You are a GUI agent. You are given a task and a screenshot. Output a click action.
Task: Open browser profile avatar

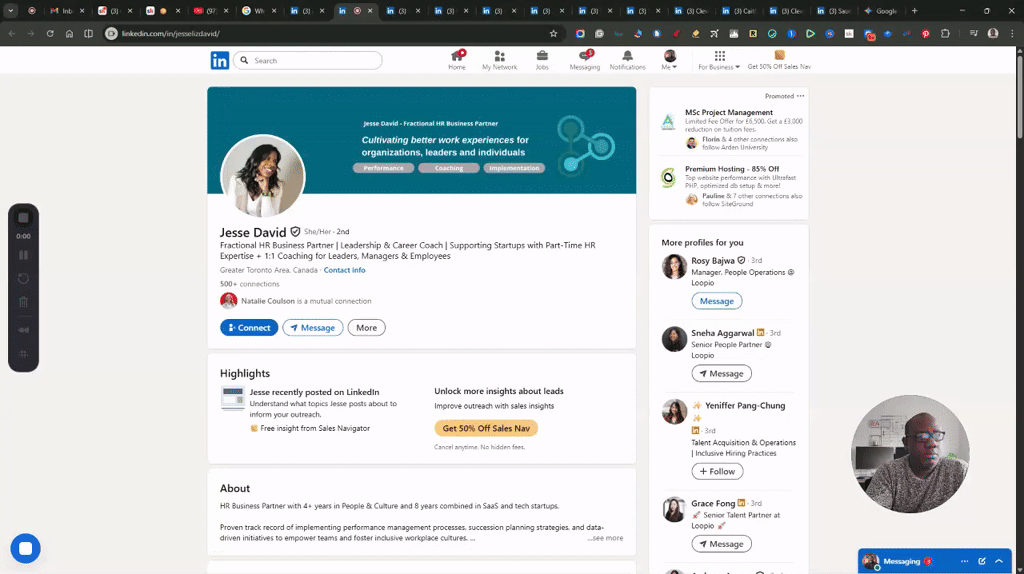993,33
